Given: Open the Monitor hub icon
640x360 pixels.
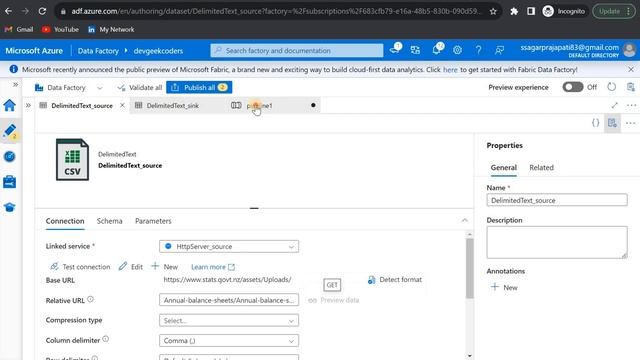Looking at the screenshot, I should click(x=9, y=156).
